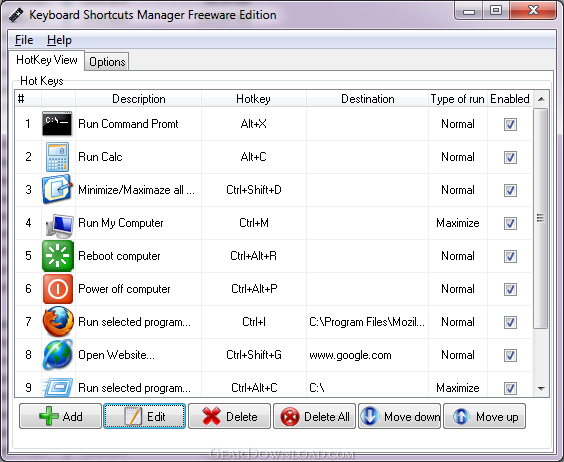The image size is (564, 462).
Task: Click the Firefox icon in row 7
Action: point(58,321)
